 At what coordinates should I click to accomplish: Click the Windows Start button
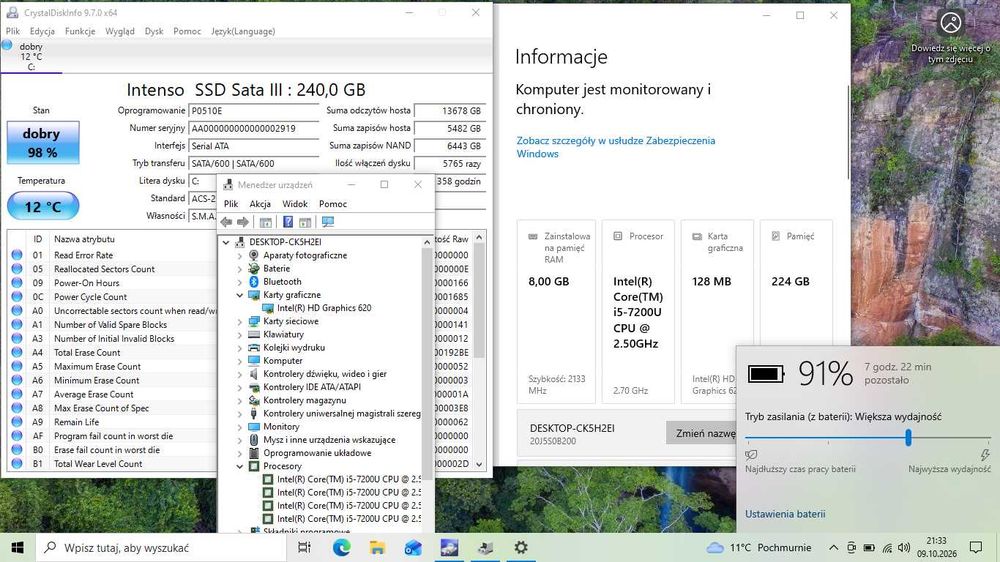[x=17, y=547]
